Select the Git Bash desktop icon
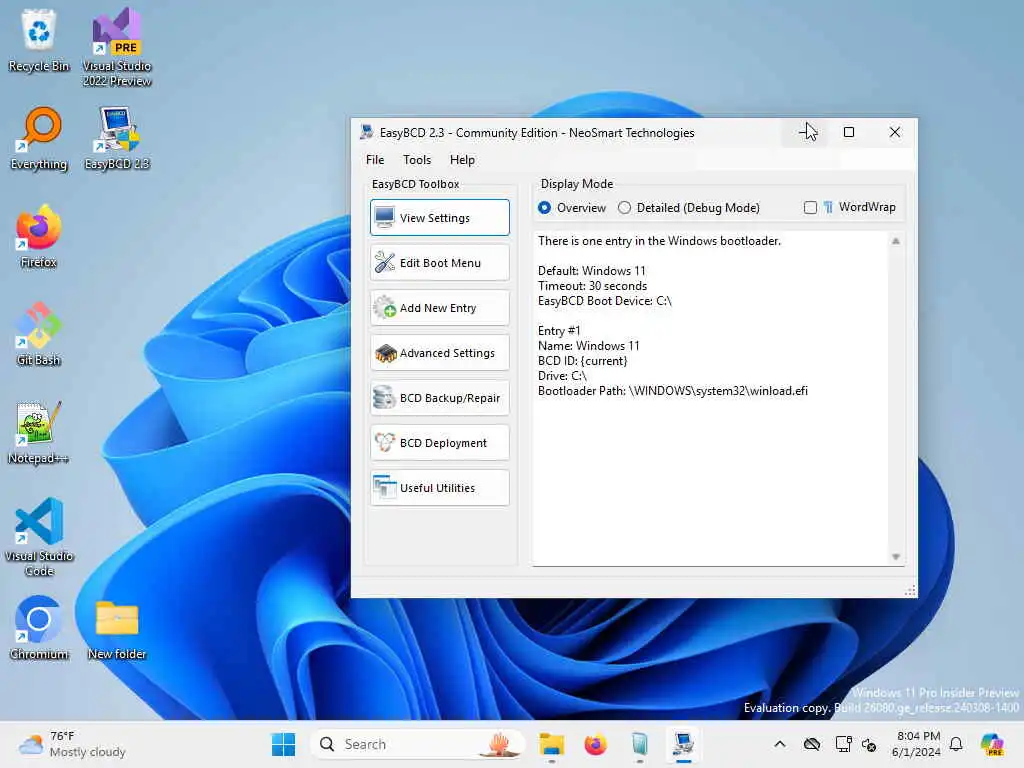Screen dimensions: 1024x768 pyautogui.click(x=39, y=334)
